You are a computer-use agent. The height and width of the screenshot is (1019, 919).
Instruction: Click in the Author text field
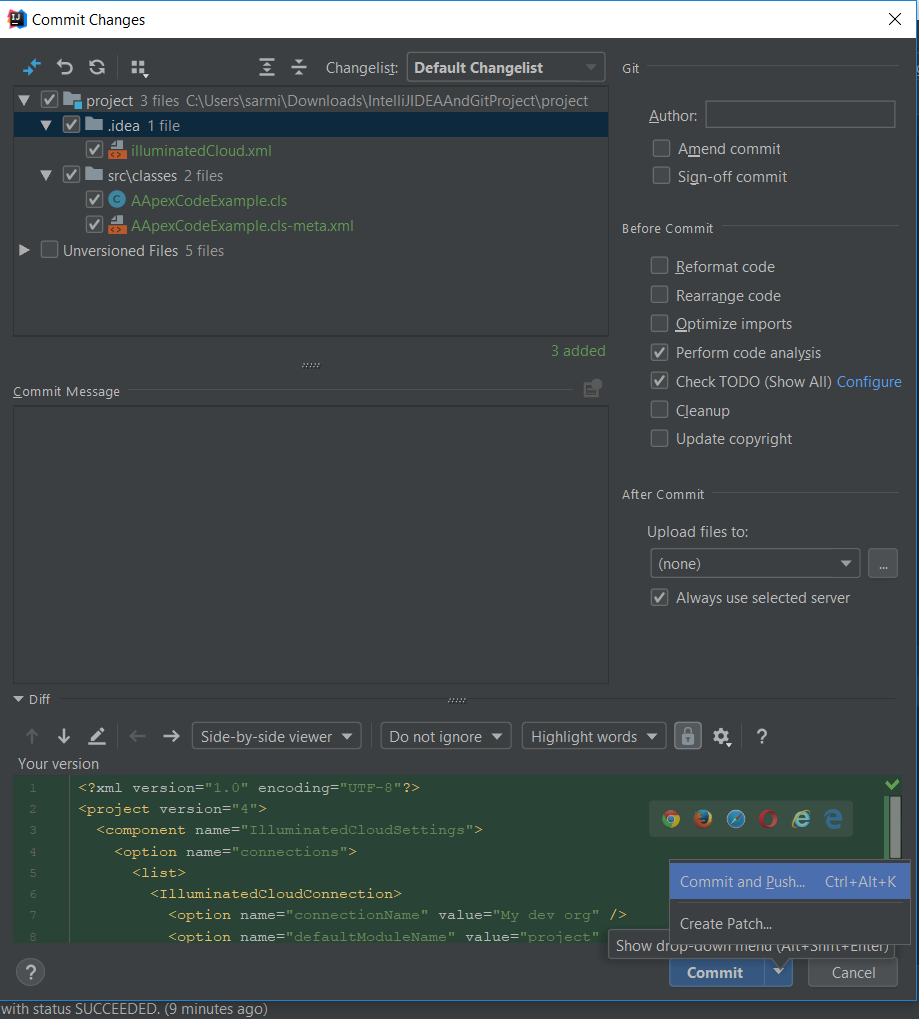tap(799, 115)
